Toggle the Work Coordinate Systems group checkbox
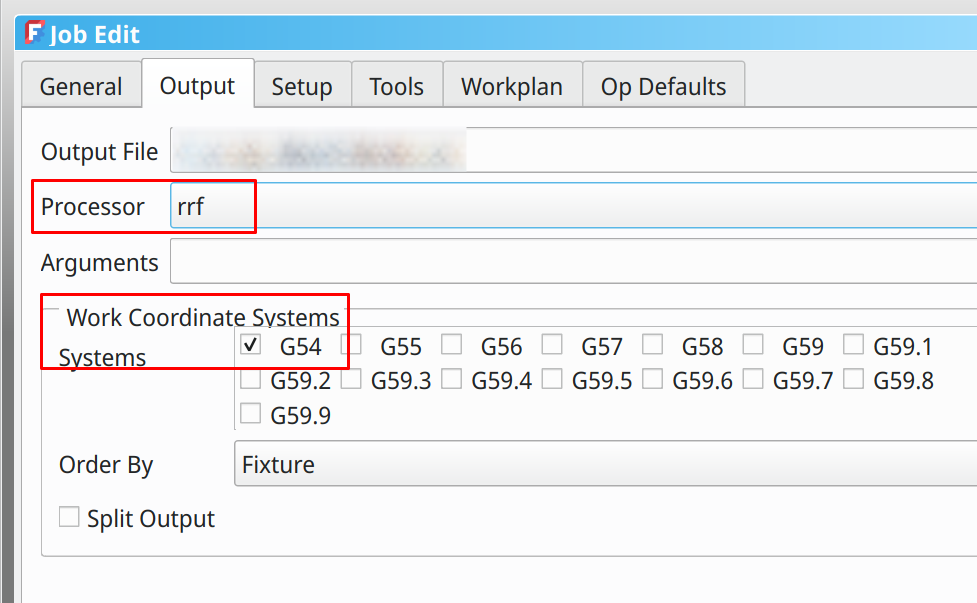 53,318
